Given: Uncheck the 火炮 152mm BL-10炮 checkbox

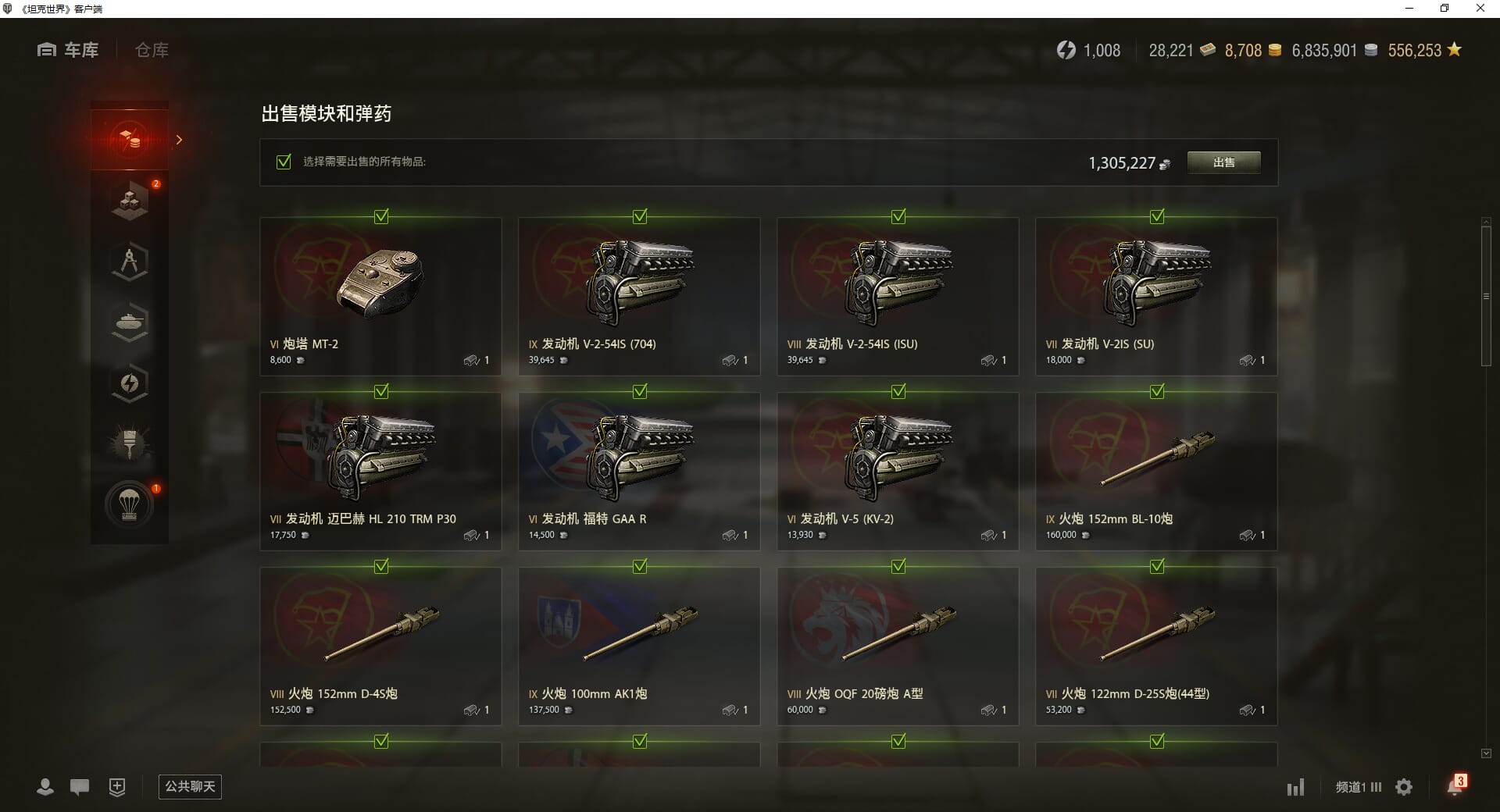Looking at the screenshot, I should [x=1157, y=391].
